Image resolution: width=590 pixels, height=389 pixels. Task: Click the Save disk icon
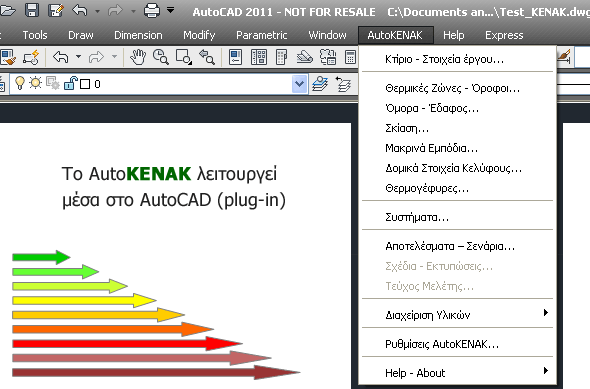(x=32, y=10)
